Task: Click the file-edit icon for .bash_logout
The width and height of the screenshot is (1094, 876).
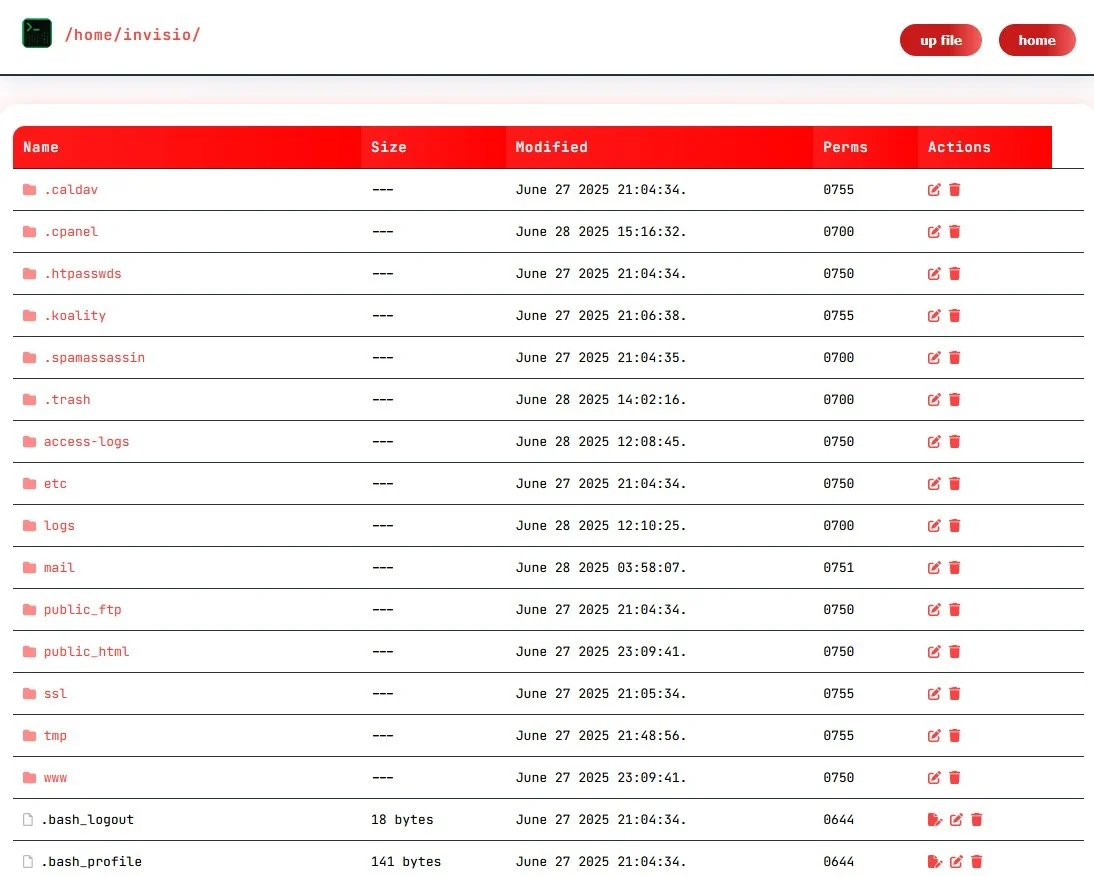Action: 935,819
